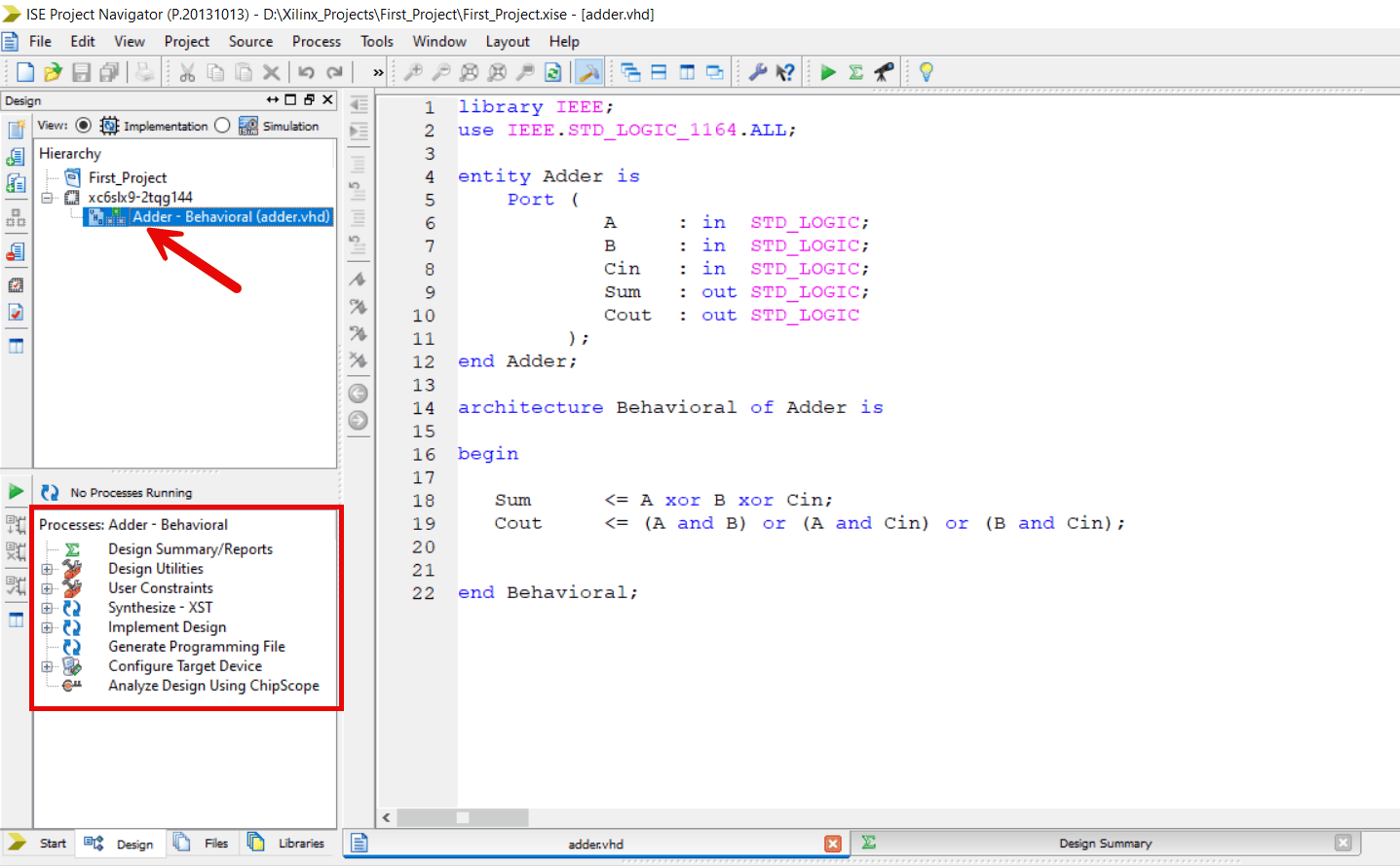Activate the context help pointer icon

[x=785, y=71]
